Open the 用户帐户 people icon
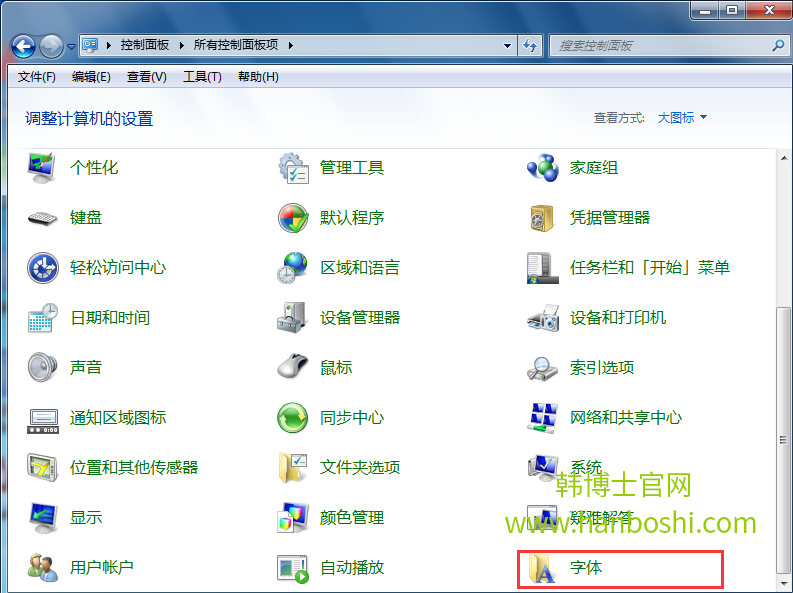793x593 pixels. tap(42, 567)
